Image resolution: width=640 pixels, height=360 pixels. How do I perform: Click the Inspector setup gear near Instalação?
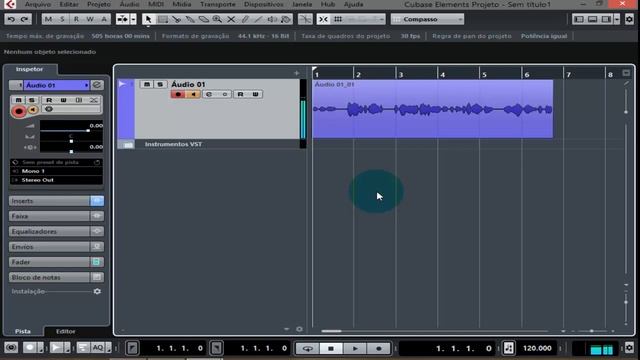(97, 291)
